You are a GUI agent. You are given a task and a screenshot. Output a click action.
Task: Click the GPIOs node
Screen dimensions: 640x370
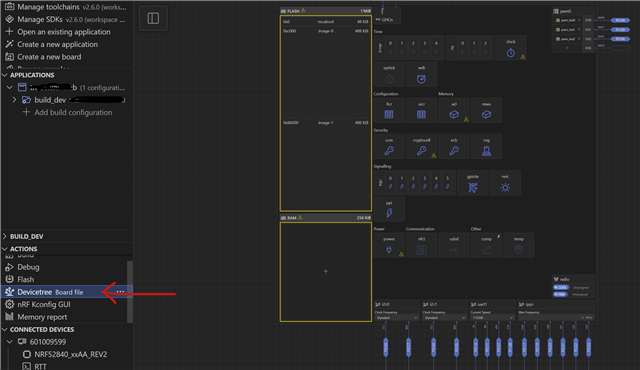tap(387, 20)
